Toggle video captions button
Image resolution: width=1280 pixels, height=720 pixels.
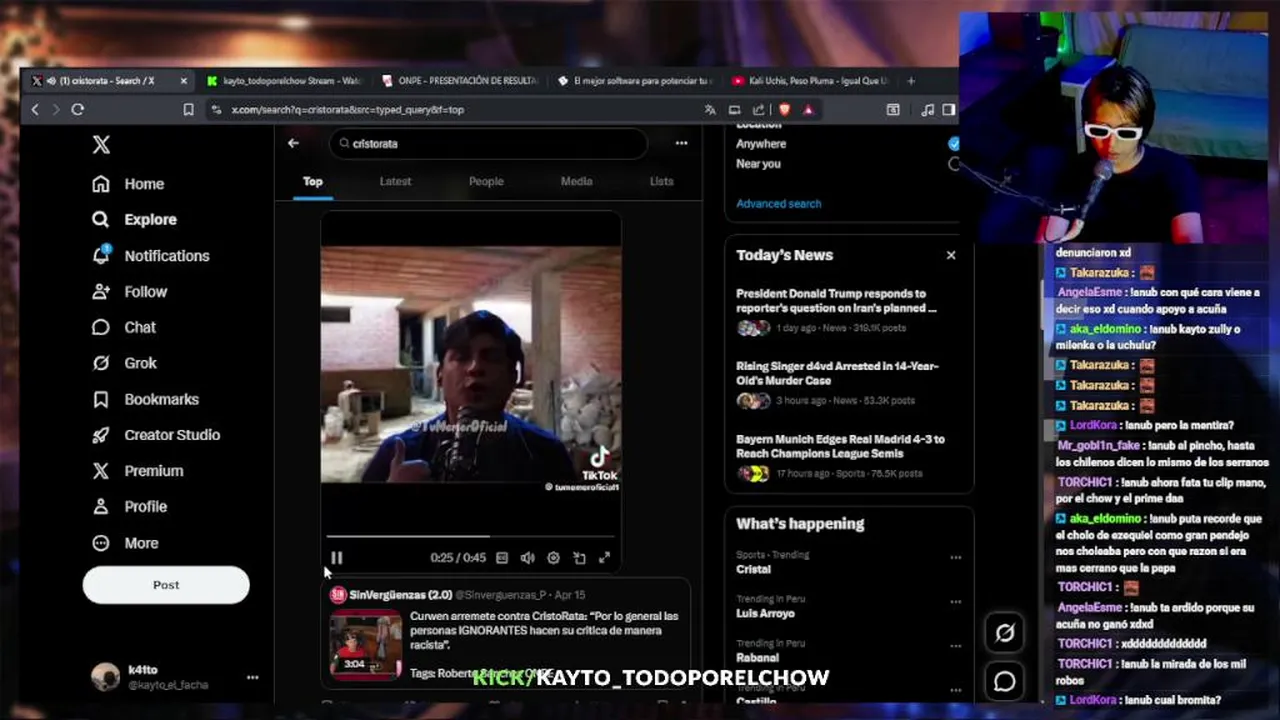[502, 558]
